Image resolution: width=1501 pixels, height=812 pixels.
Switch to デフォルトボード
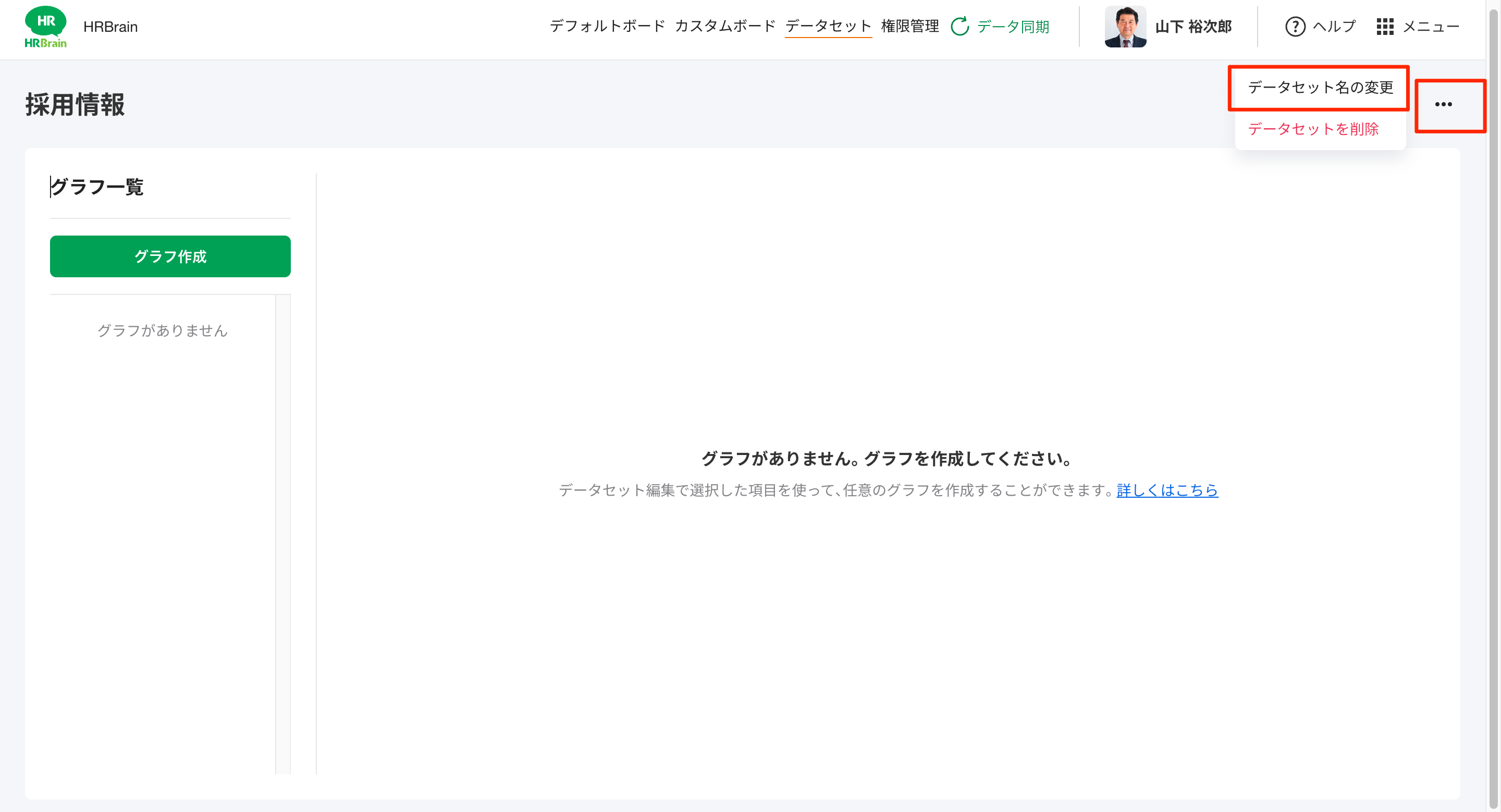click(x=607, y=26)
